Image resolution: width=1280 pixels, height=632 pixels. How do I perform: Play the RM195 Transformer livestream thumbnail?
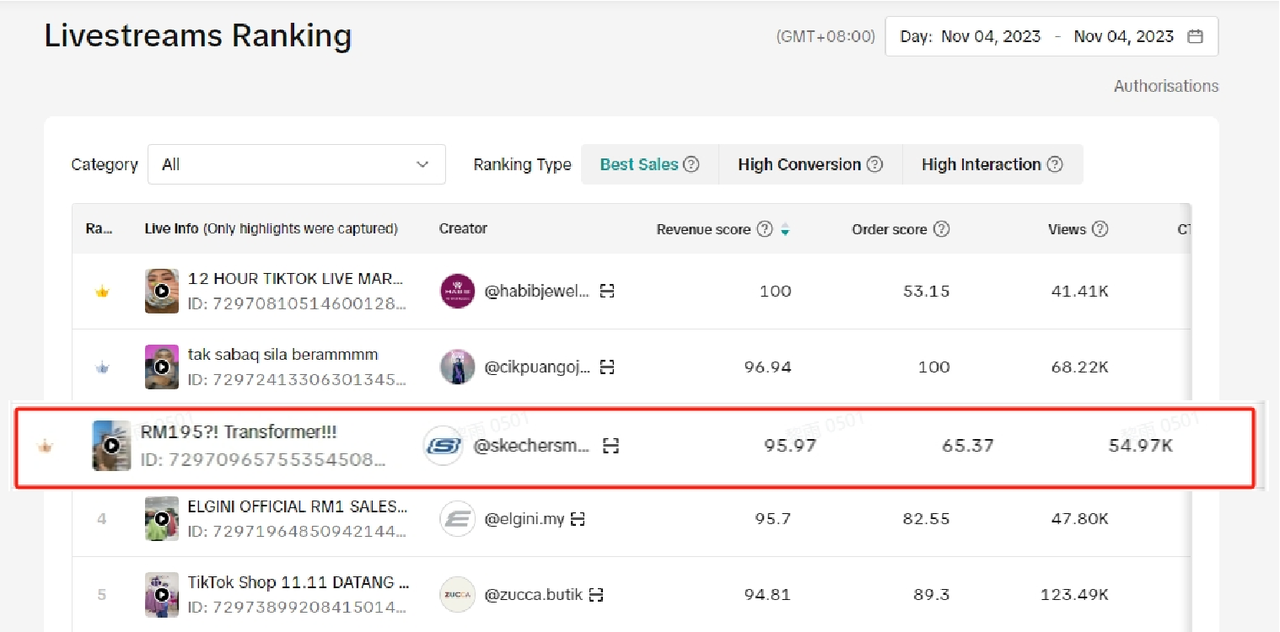(111, 446)
